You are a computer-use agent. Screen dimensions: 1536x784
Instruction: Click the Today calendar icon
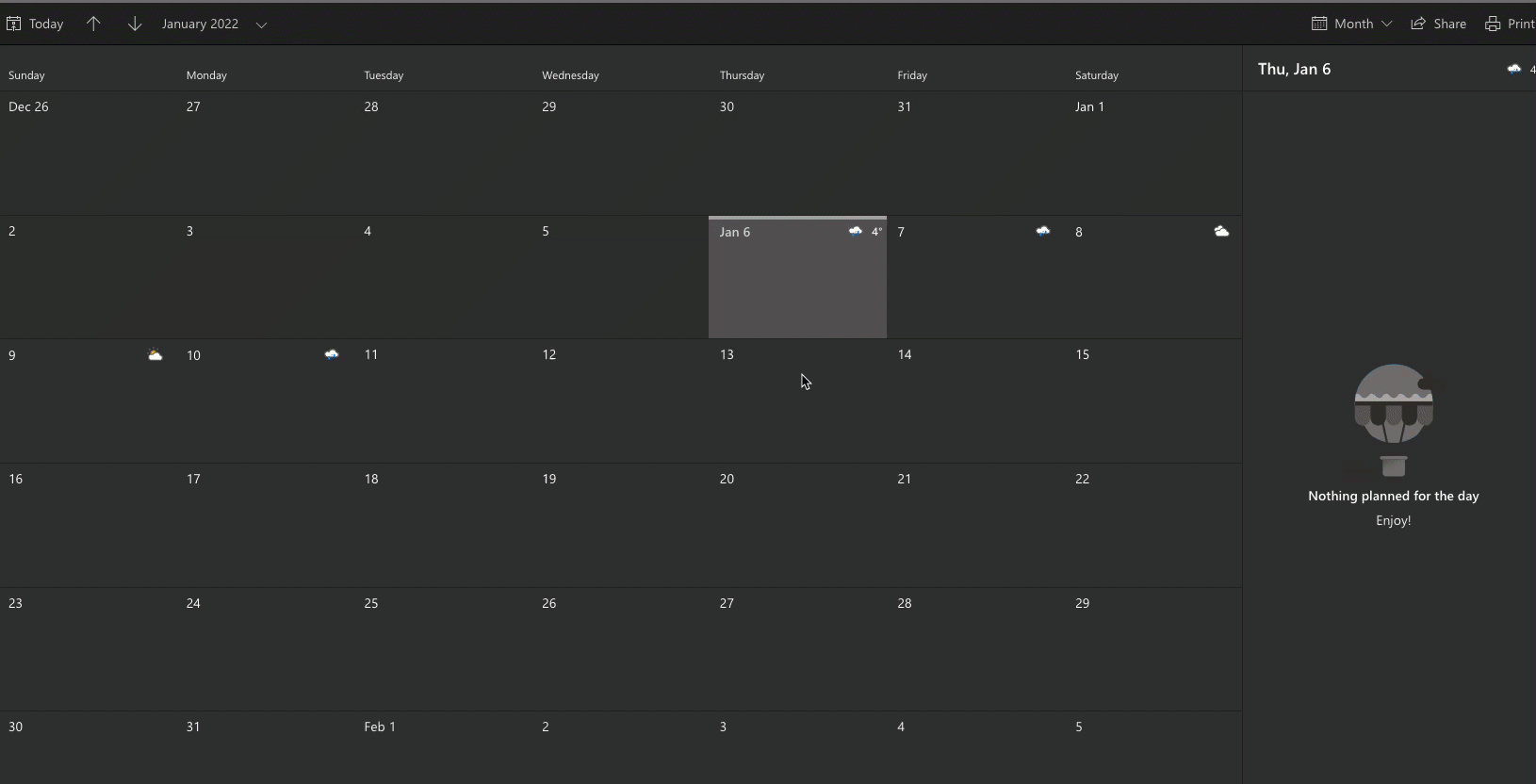[14, 24]
